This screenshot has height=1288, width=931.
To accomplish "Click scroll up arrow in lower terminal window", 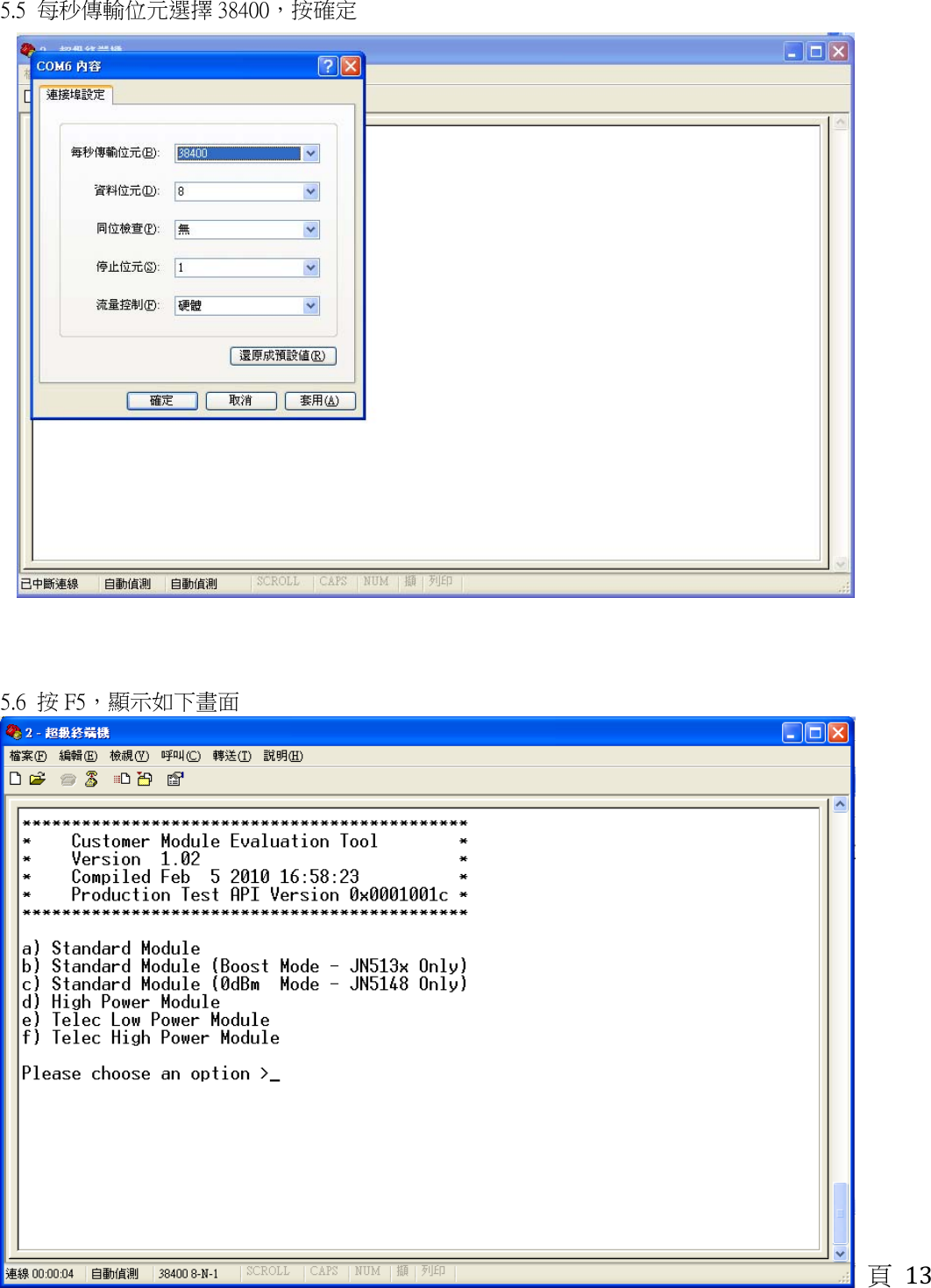I will click(840, 804).
